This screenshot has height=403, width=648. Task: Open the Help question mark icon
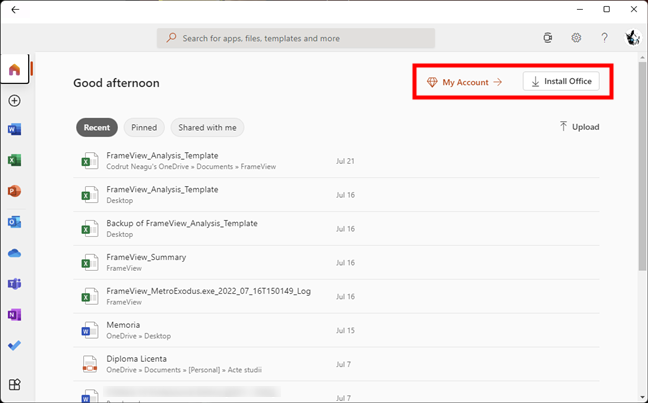point(604,38)
